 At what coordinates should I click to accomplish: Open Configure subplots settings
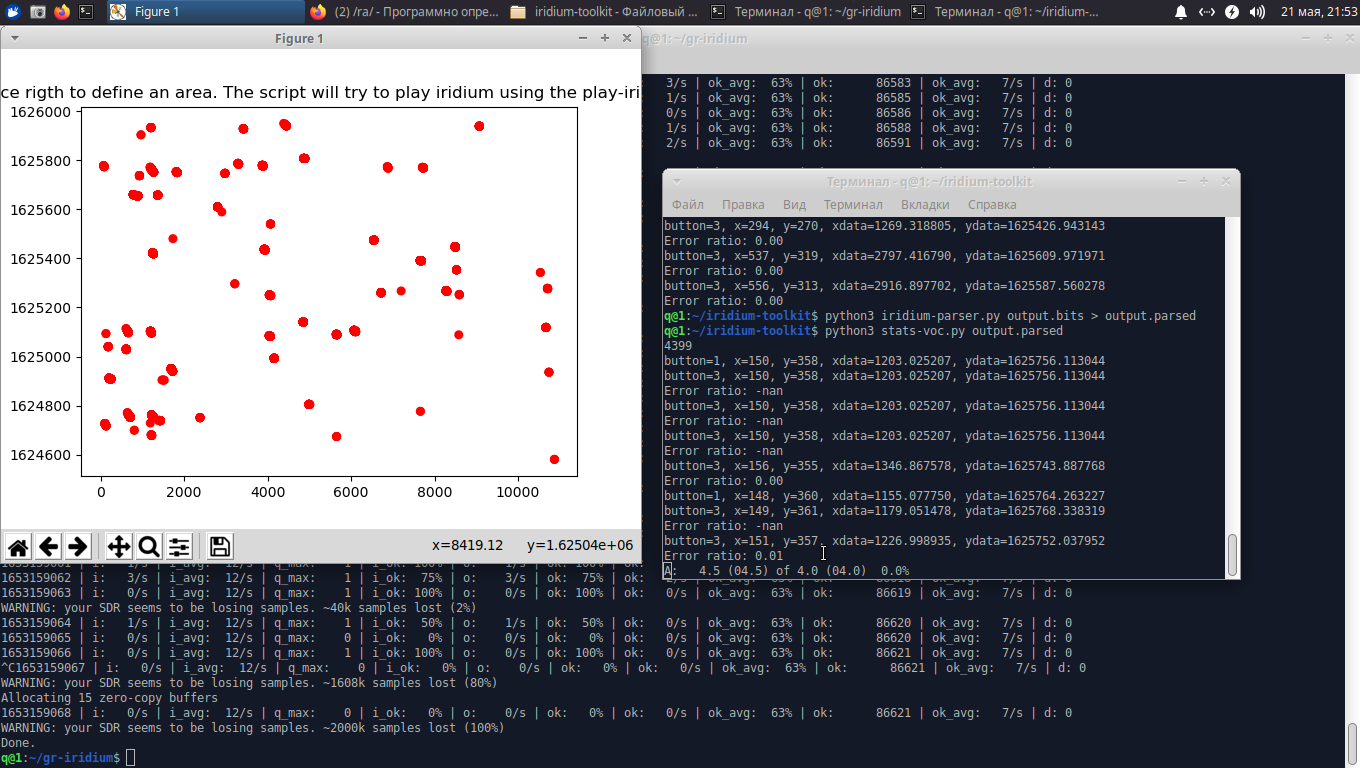coord(179,546)
